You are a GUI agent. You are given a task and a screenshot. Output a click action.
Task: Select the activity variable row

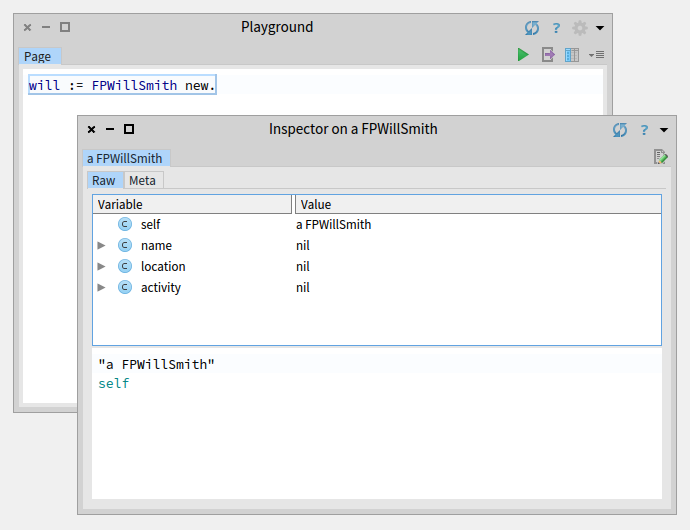(377, 287)
